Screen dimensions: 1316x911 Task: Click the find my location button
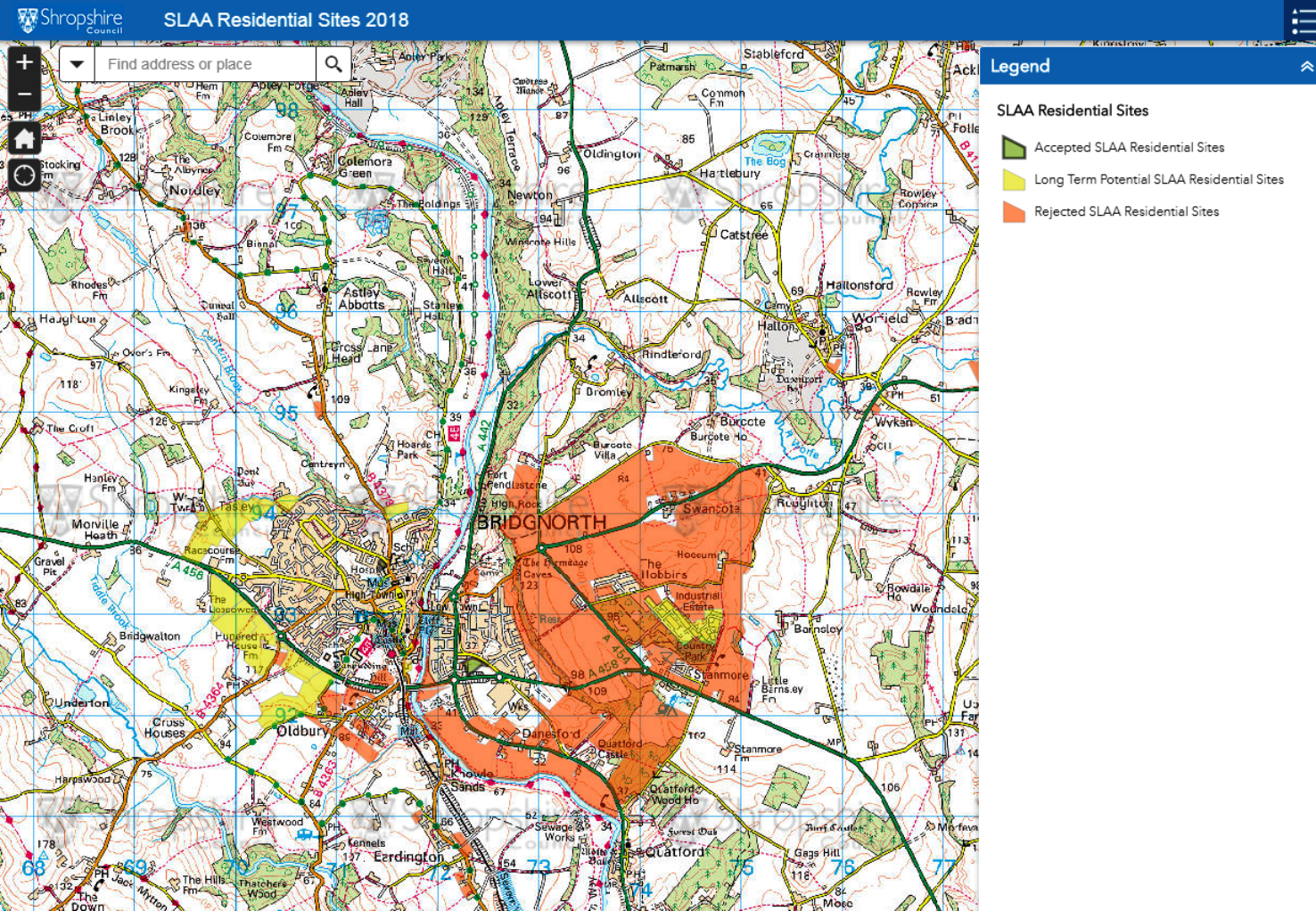pyautogui.click(x=24, y=176)
